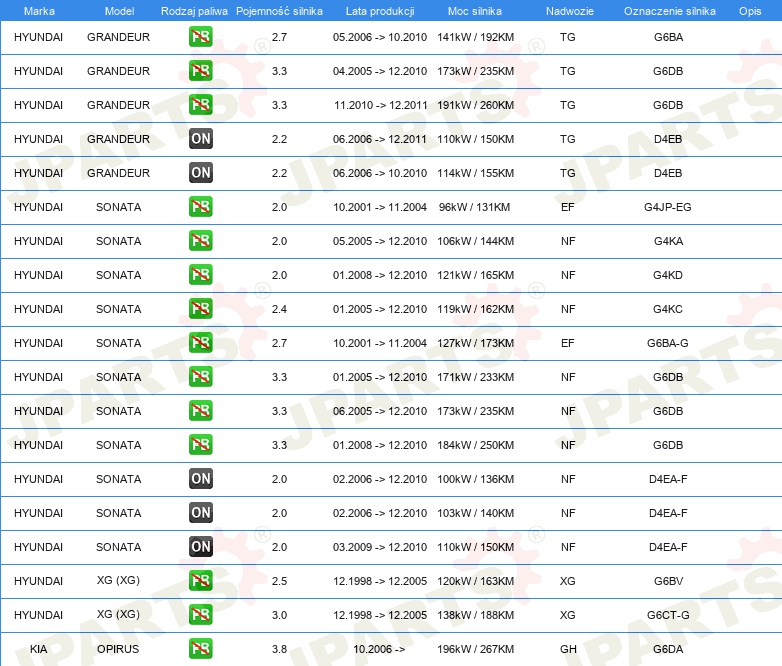Screen dimensions: 782x666
Task: Click power value 119kW / 162KM
Action: pos(475,309)
